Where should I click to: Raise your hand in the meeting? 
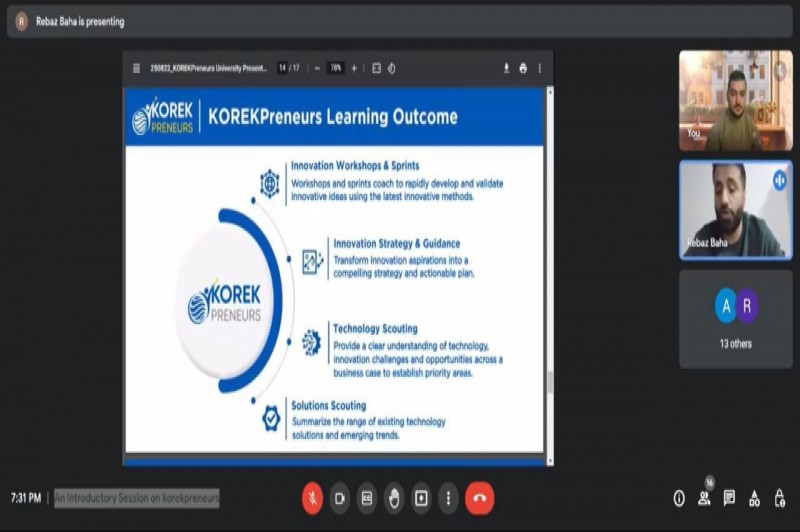tap(394, 497)
